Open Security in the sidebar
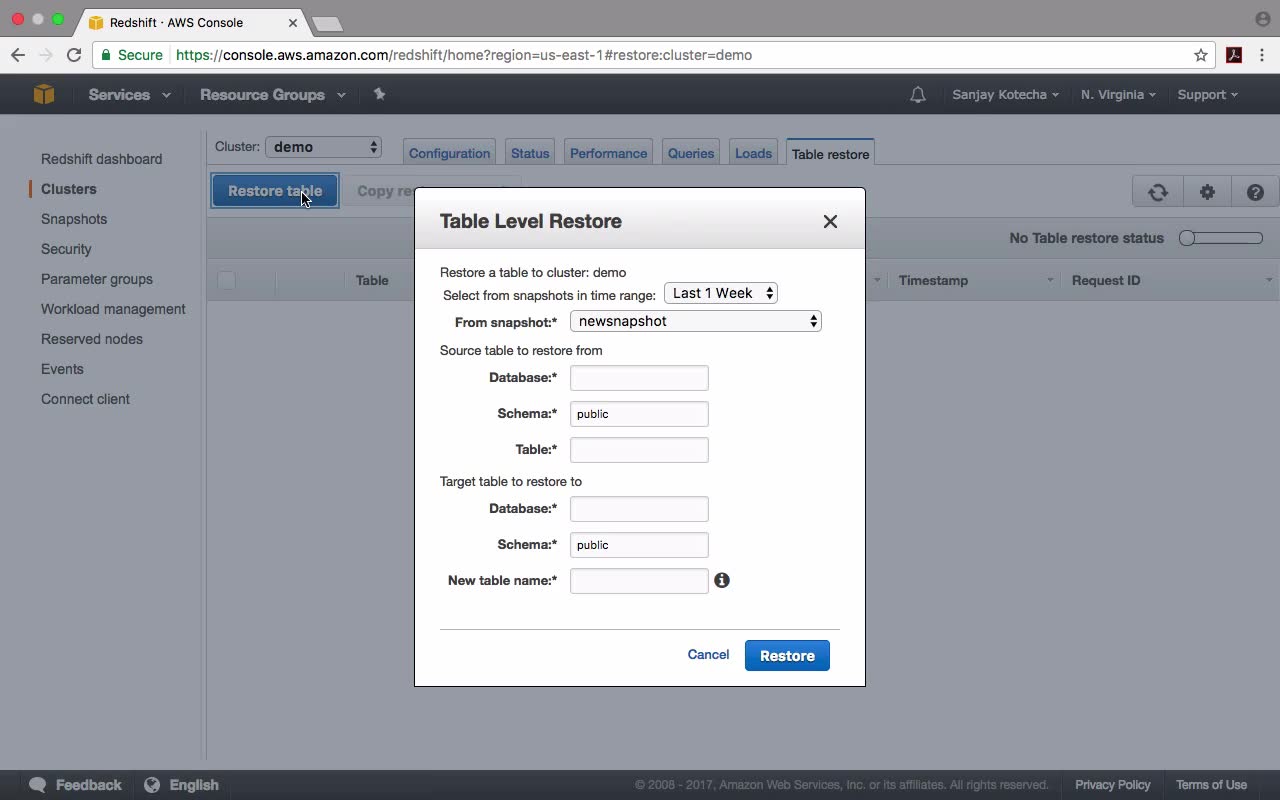Viewport: 1280px width, 800px height. [66, 249]
